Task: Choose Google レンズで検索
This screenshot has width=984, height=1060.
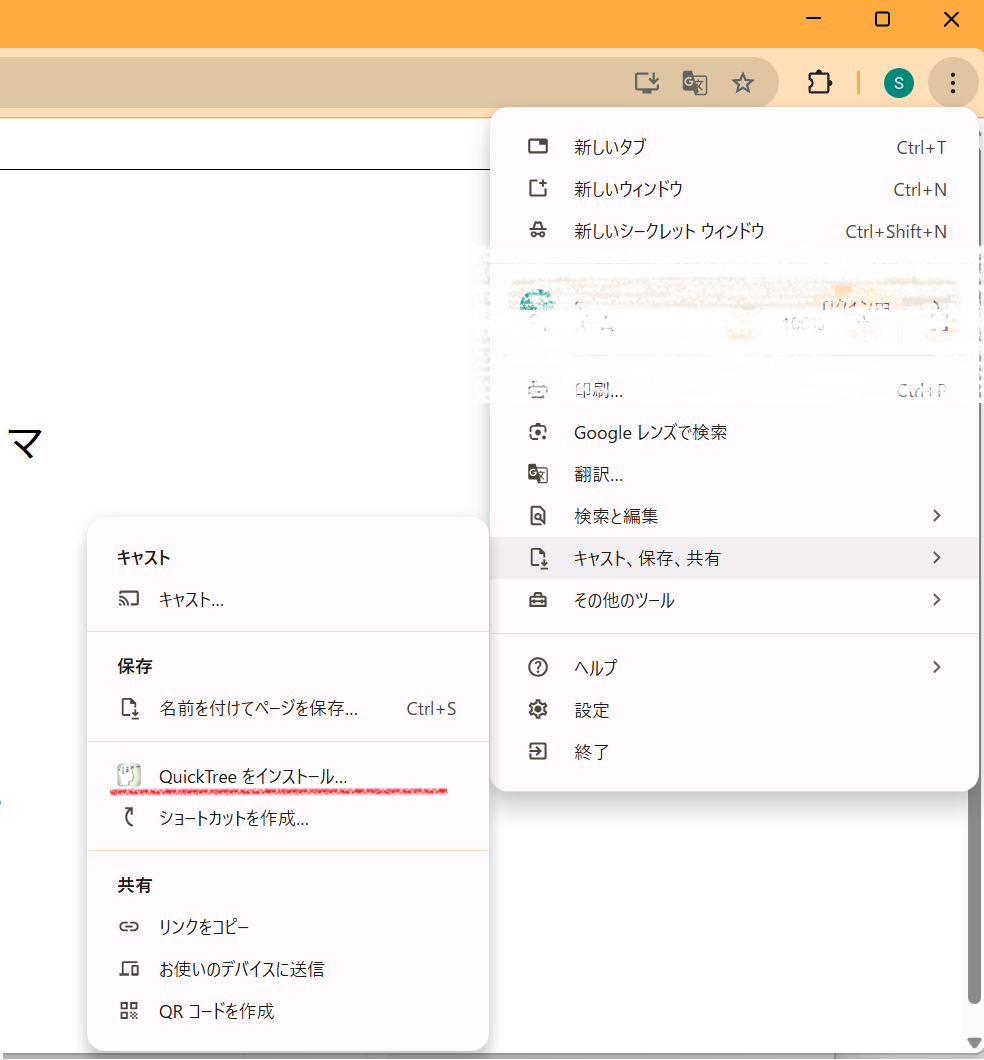Action: 650,432
